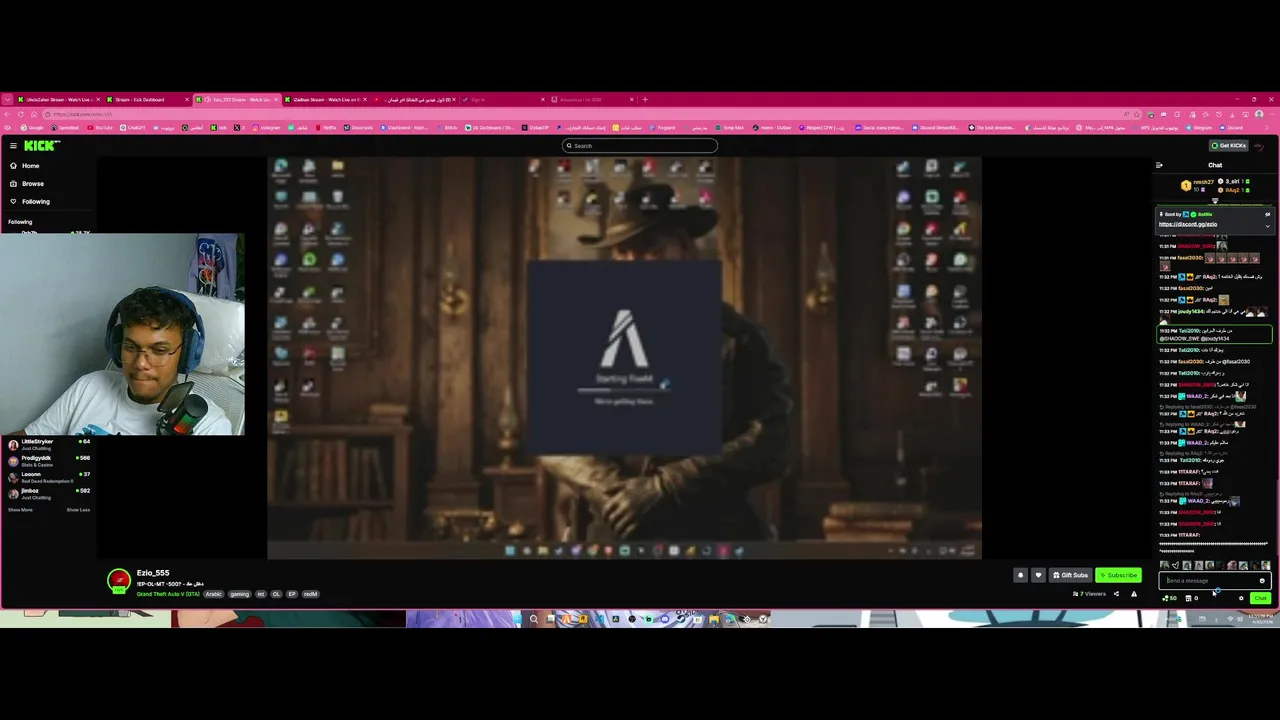Share the stream using share icon
This screenshot has height=720, width=1280.
point(1116,594)
